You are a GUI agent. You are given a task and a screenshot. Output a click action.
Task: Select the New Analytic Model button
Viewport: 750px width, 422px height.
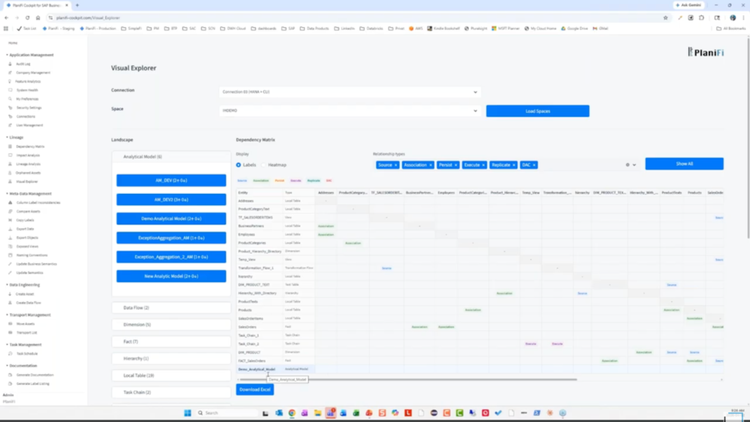pyautogui.click(x=171, y=276)
